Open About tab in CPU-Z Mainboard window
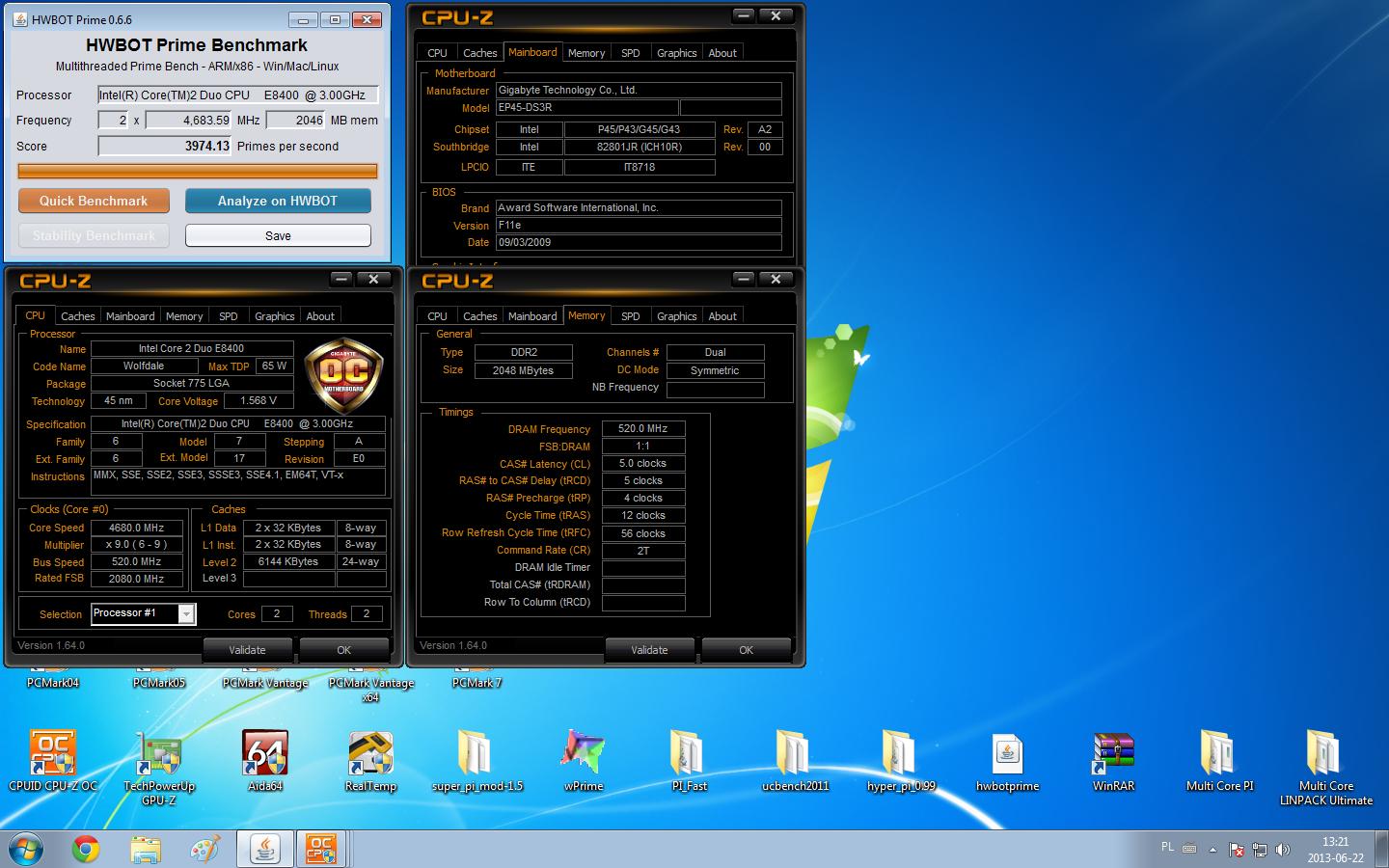The image size is (1389, 868). [x=722, y=53]
